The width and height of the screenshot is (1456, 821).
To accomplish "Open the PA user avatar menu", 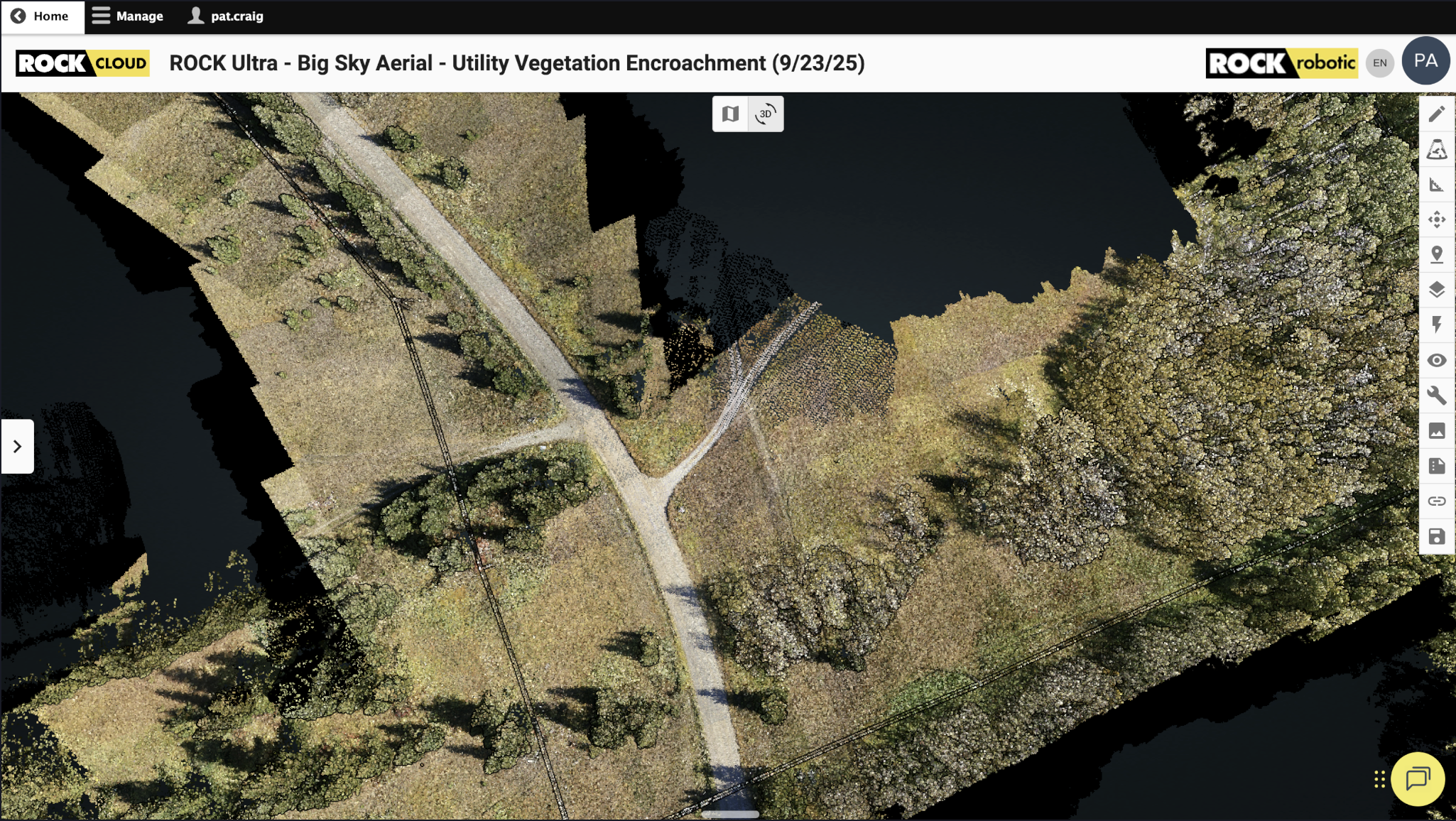I will click(1425, 61).
